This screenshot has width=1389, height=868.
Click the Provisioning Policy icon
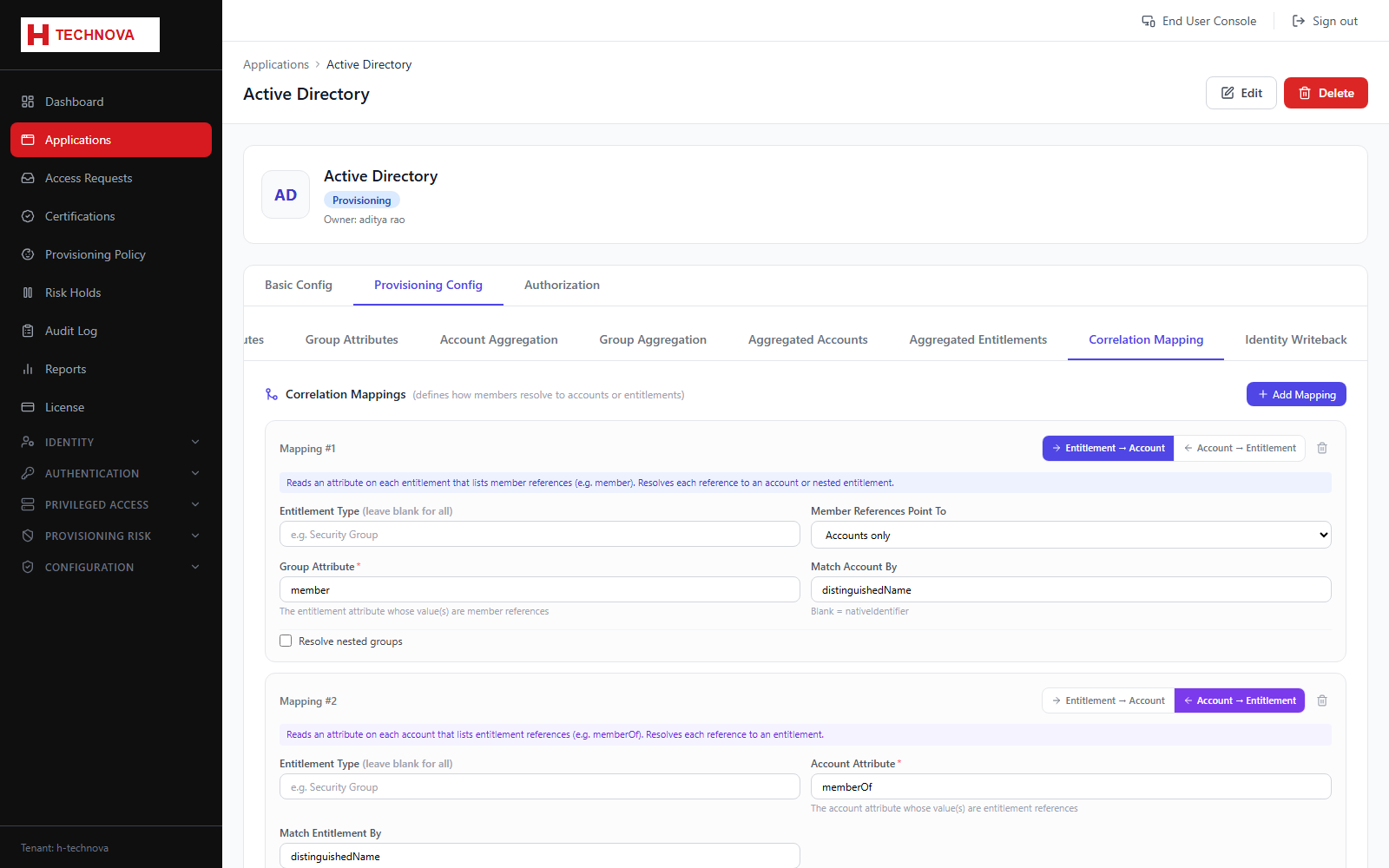28,254
